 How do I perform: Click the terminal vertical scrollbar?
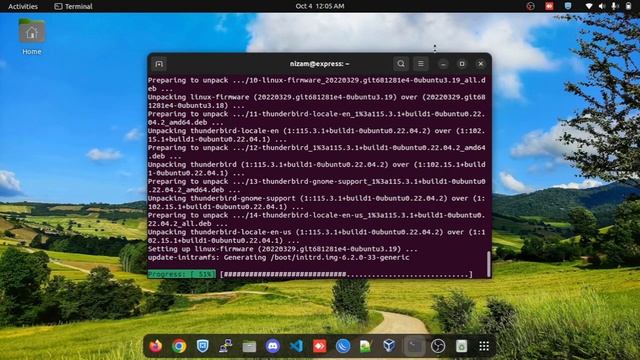pyautogui.click(x=488, y=264)
